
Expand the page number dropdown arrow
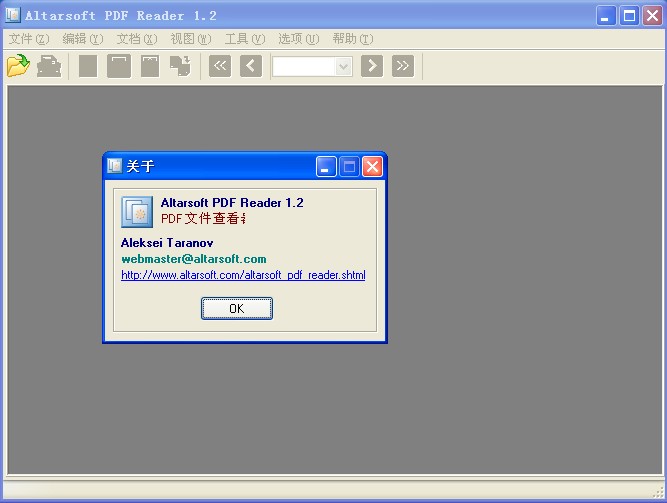343,67
